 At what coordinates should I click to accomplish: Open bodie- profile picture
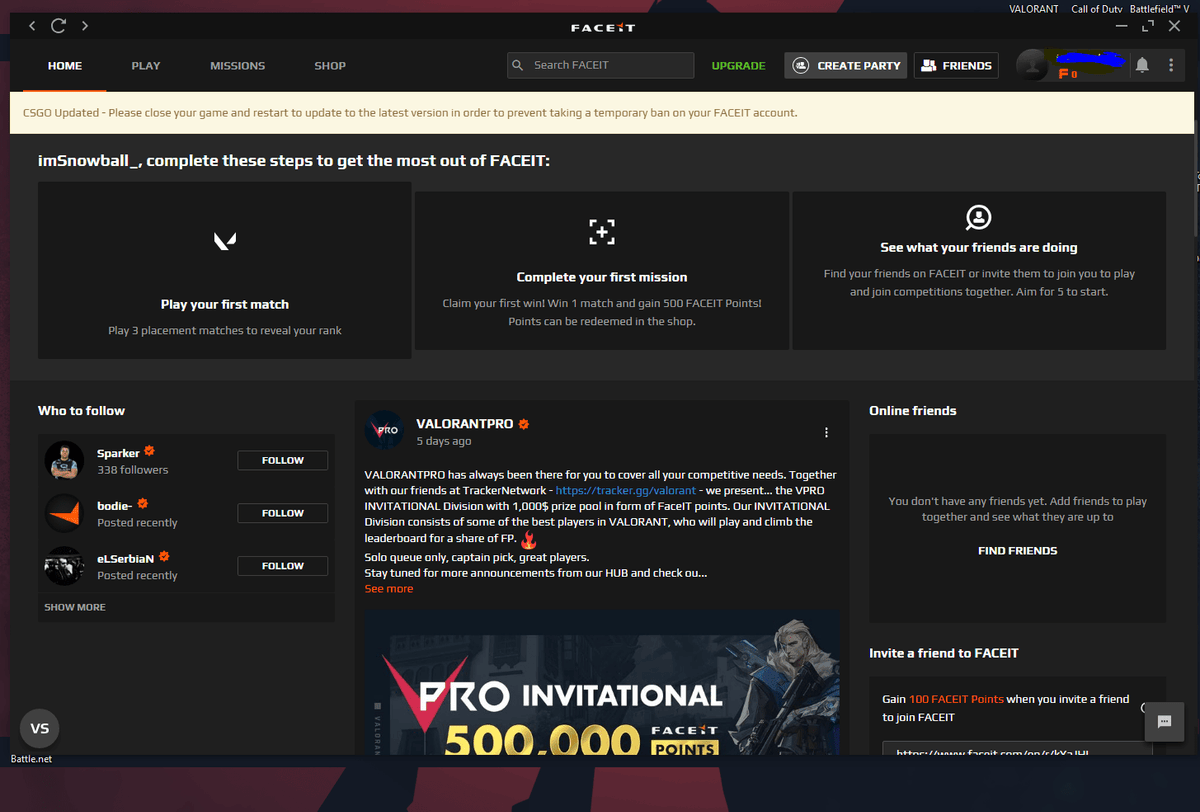[x=64, y=513]
